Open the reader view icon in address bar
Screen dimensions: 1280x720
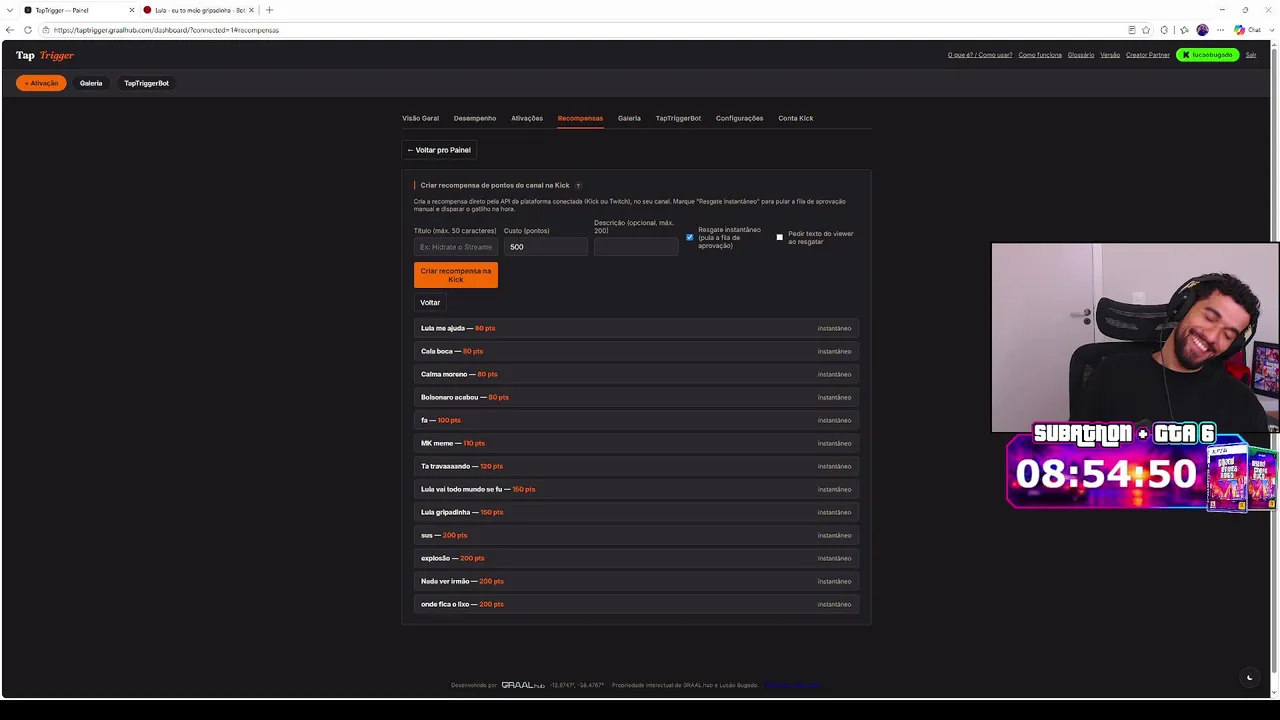tap(1131, 30)
